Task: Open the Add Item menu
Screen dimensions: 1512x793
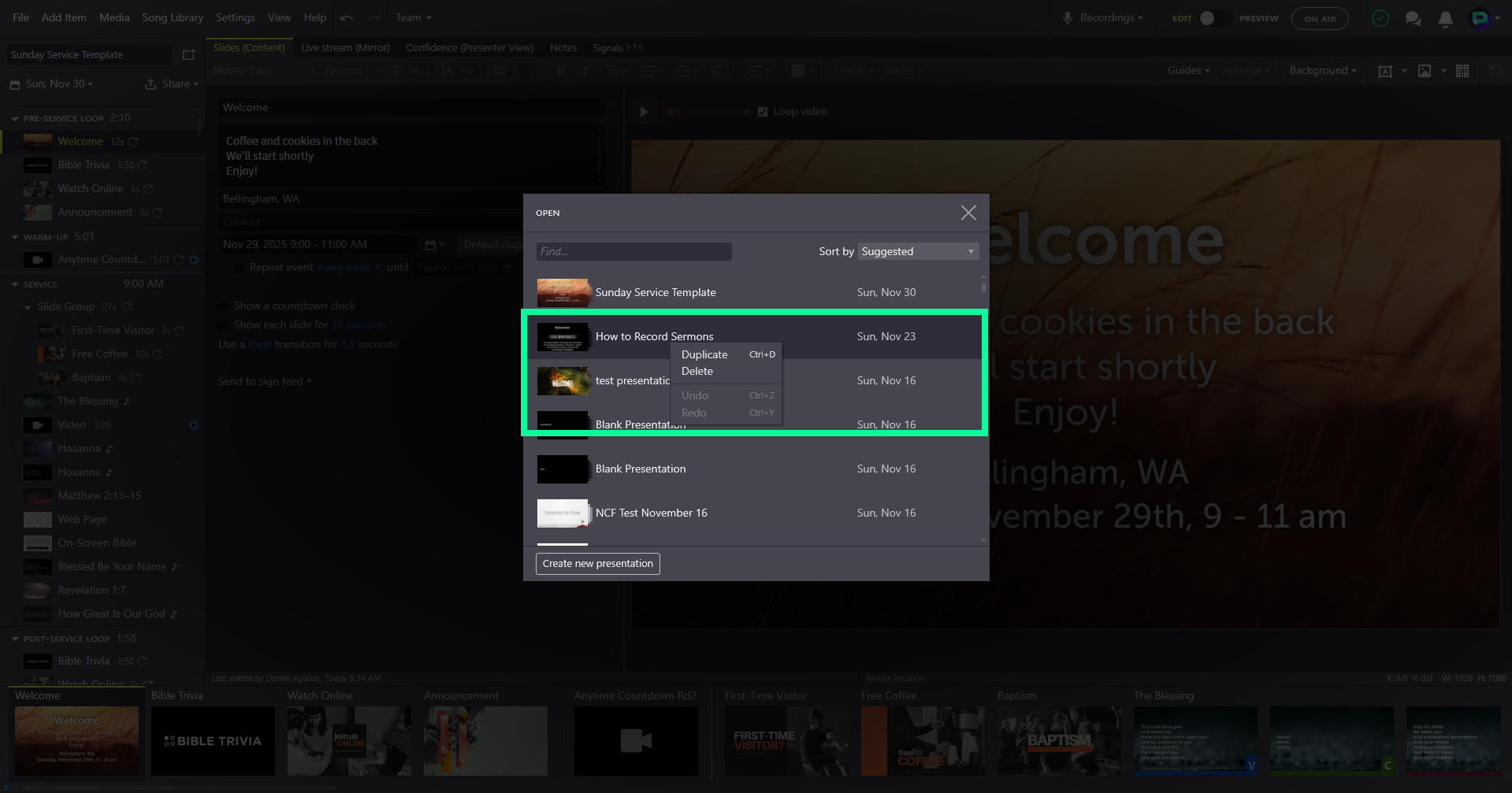Action: point(65,17)
